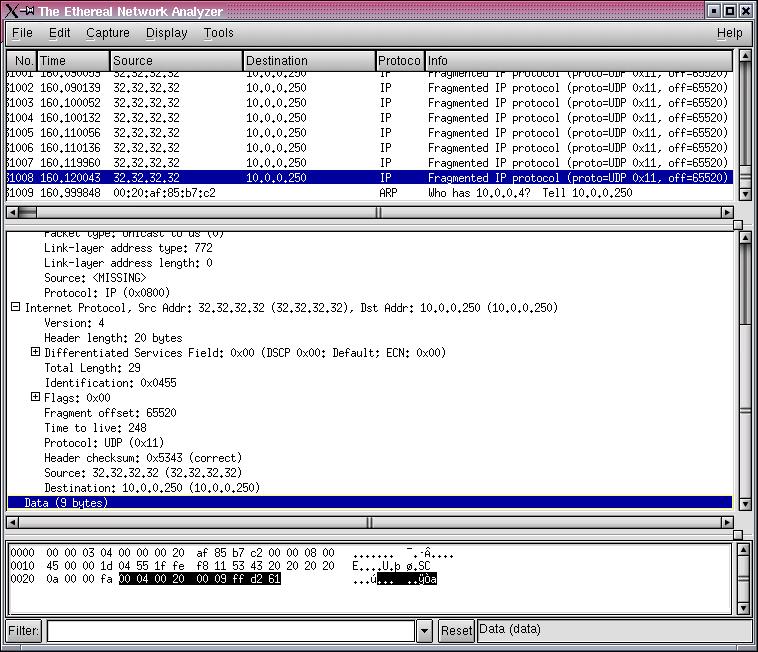Expand the Differentiated Services Field node

(x=36, y=352)
